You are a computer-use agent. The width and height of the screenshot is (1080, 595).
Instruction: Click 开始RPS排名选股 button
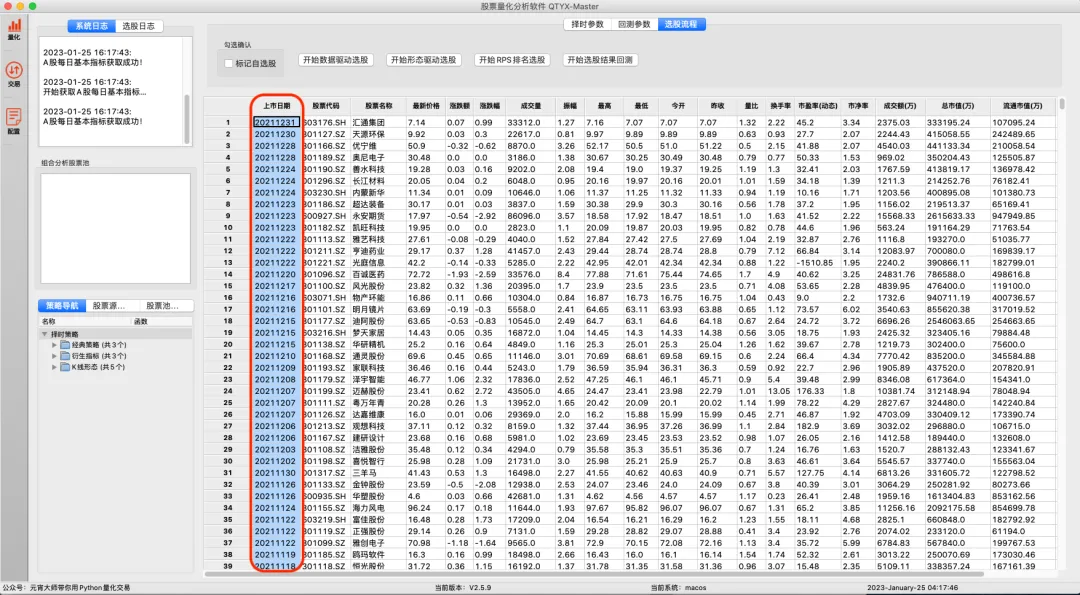[512, 60]
